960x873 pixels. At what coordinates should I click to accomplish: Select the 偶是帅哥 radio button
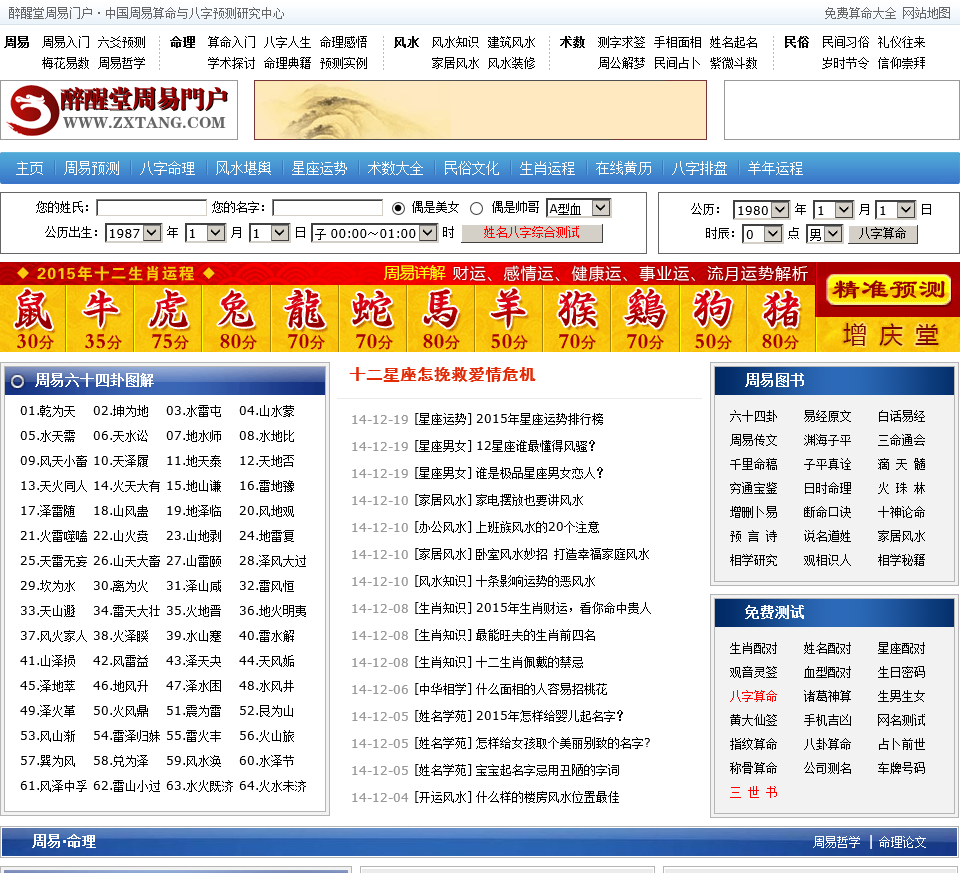pyautogui.click(x=476, y=208)
